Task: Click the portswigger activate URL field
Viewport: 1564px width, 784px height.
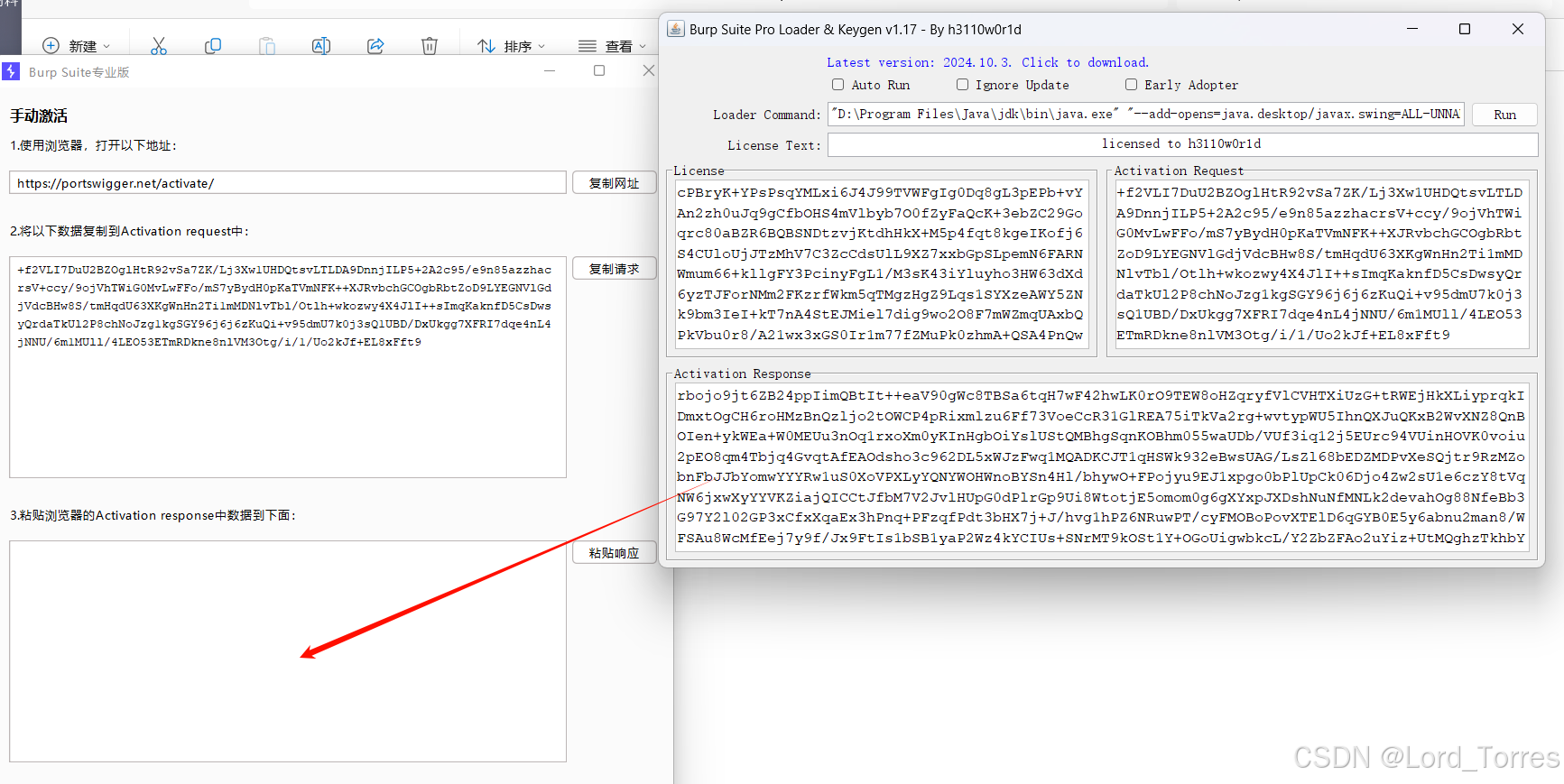Action: point(288,183)
